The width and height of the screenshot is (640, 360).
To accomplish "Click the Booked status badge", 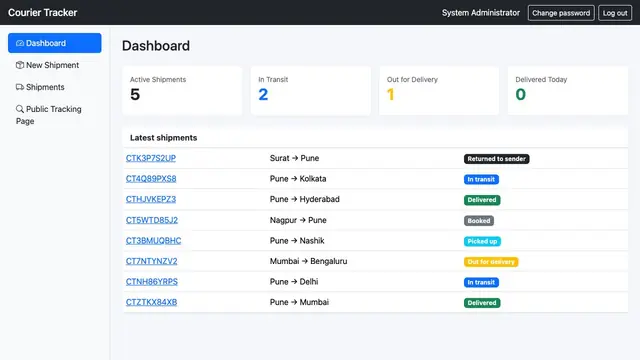I will pyautogui.click(x=479, y=221).
